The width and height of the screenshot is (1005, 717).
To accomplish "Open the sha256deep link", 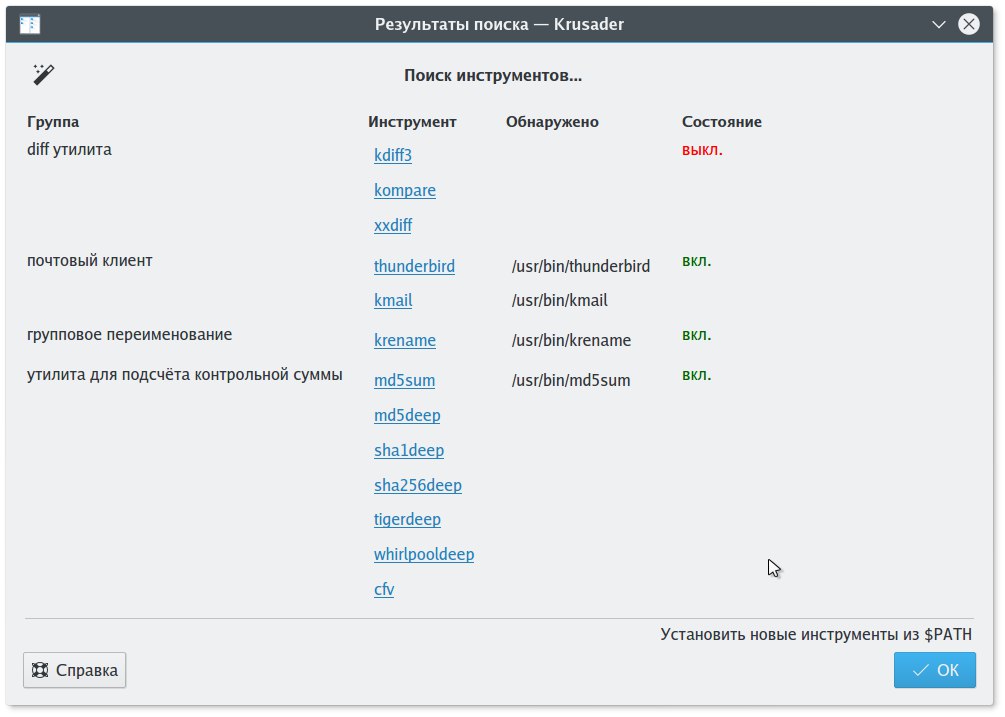I will [x=418, y=485].
